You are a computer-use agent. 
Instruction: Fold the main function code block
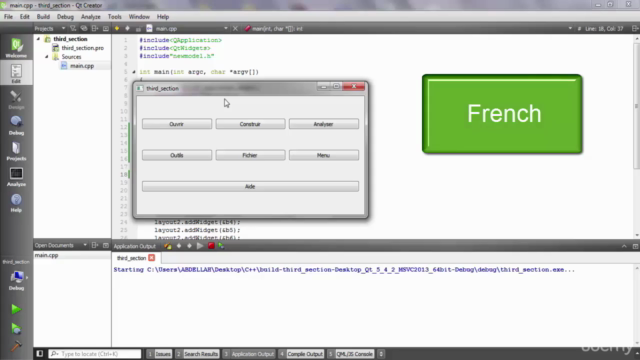(134, 72)
